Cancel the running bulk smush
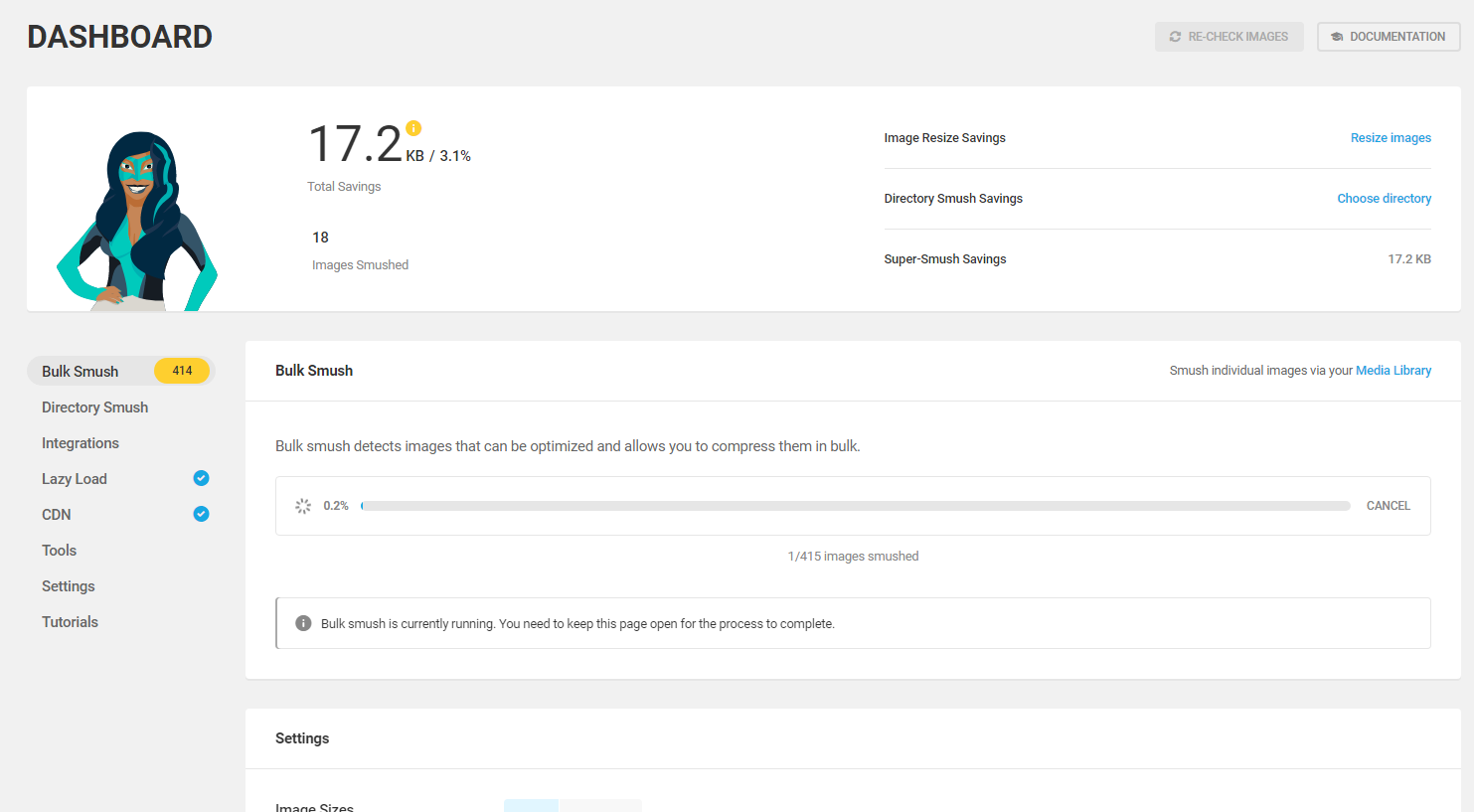1474x812 pixels. pos(1388,506)
